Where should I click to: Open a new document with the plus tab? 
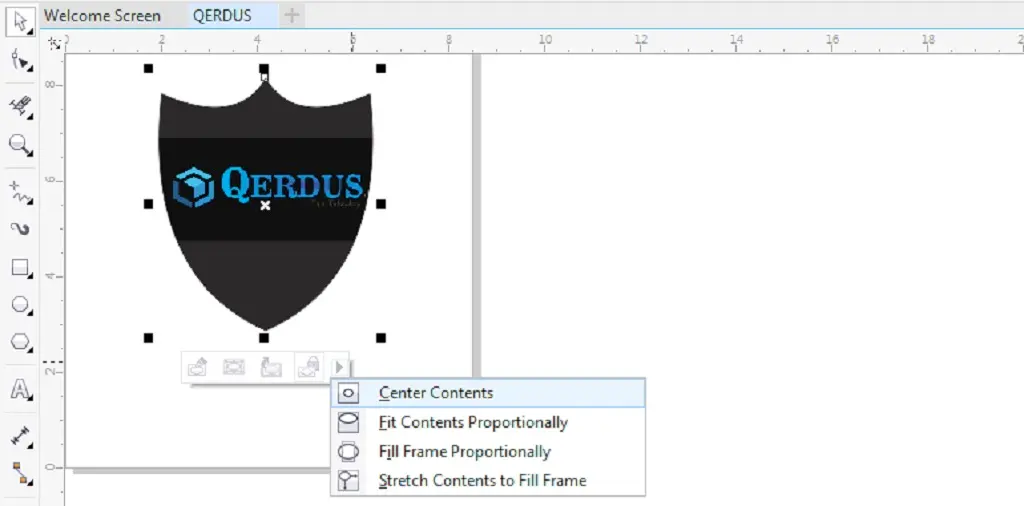[x=292, y=16]
